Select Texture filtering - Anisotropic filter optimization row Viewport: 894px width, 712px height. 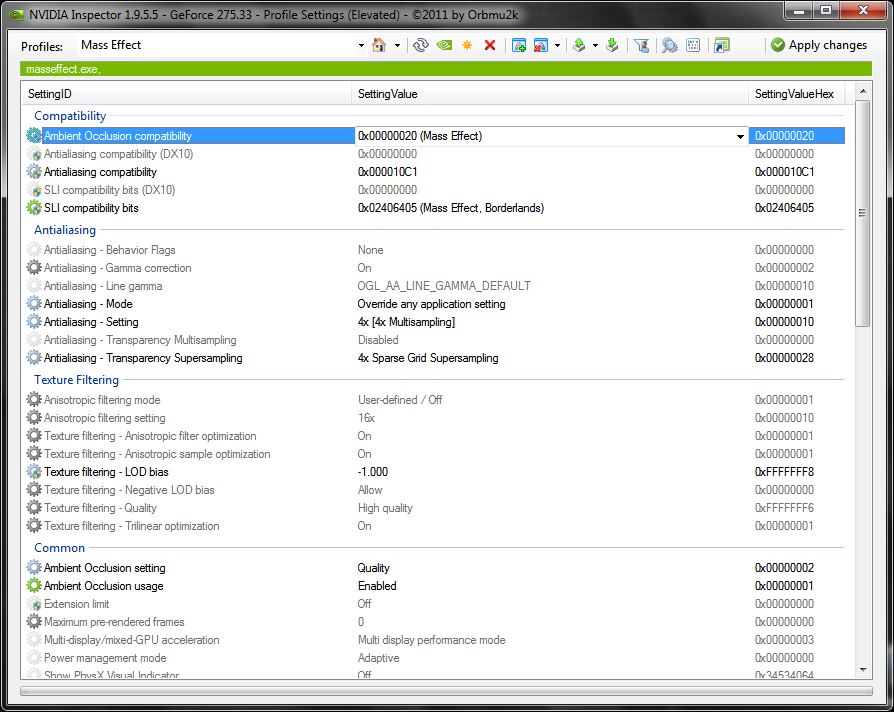(x=434, y=436)
